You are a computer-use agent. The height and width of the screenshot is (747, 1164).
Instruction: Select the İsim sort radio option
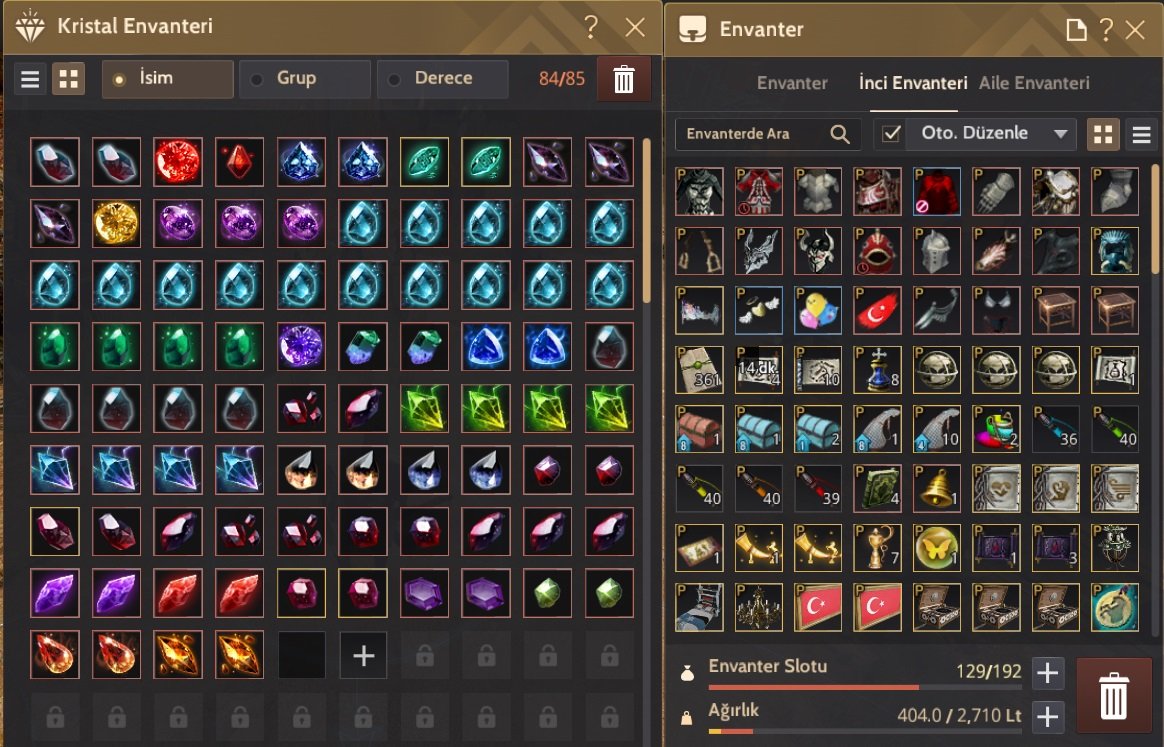[x=168, y=79]
